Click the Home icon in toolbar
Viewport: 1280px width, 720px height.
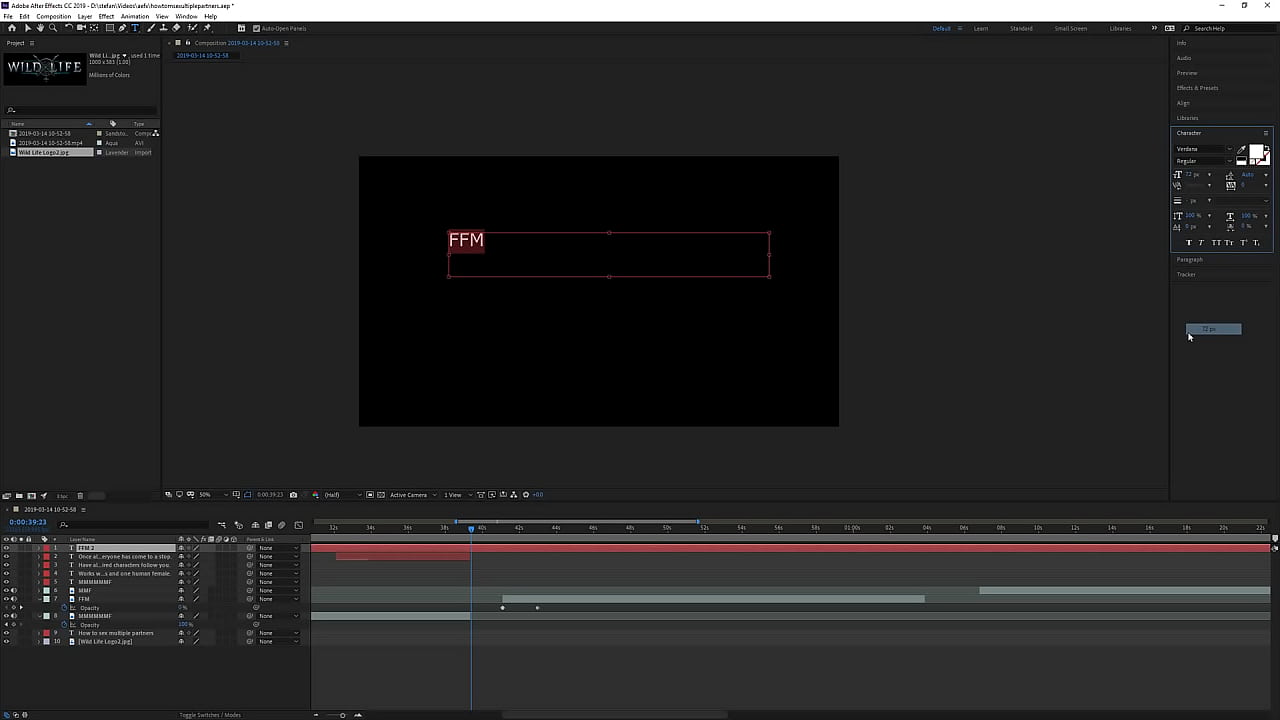(x=12, y=28)
